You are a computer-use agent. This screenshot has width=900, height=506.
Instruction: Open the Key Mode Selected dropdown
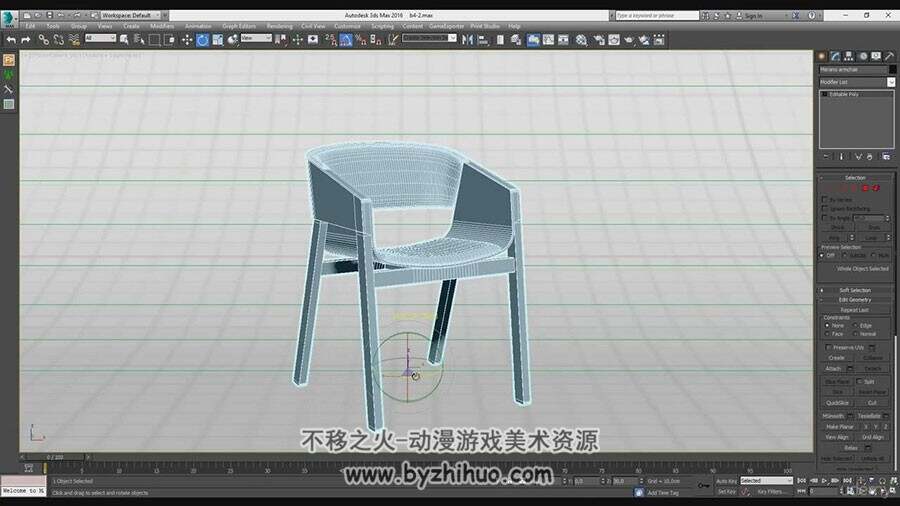tap(766, 481)
